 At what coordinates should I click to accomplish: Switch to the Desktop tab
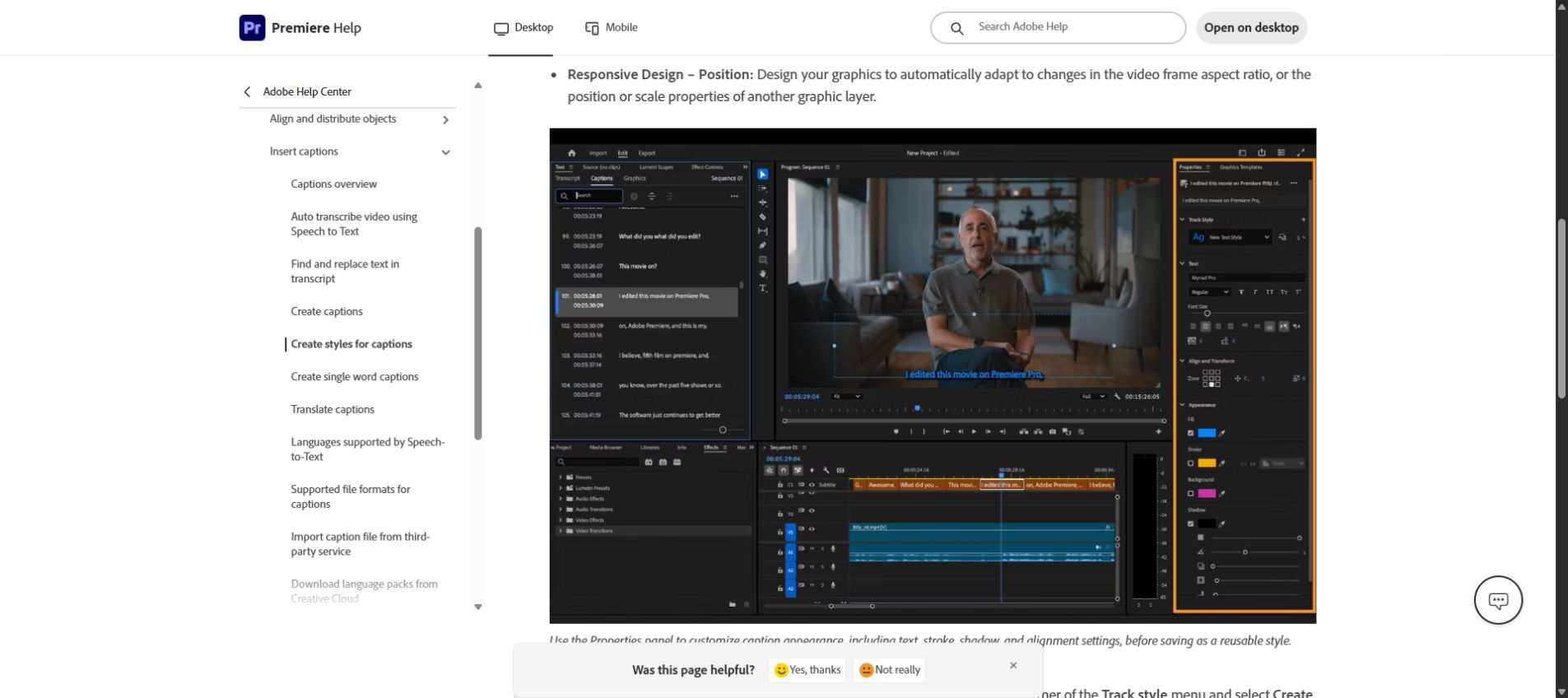523,28
